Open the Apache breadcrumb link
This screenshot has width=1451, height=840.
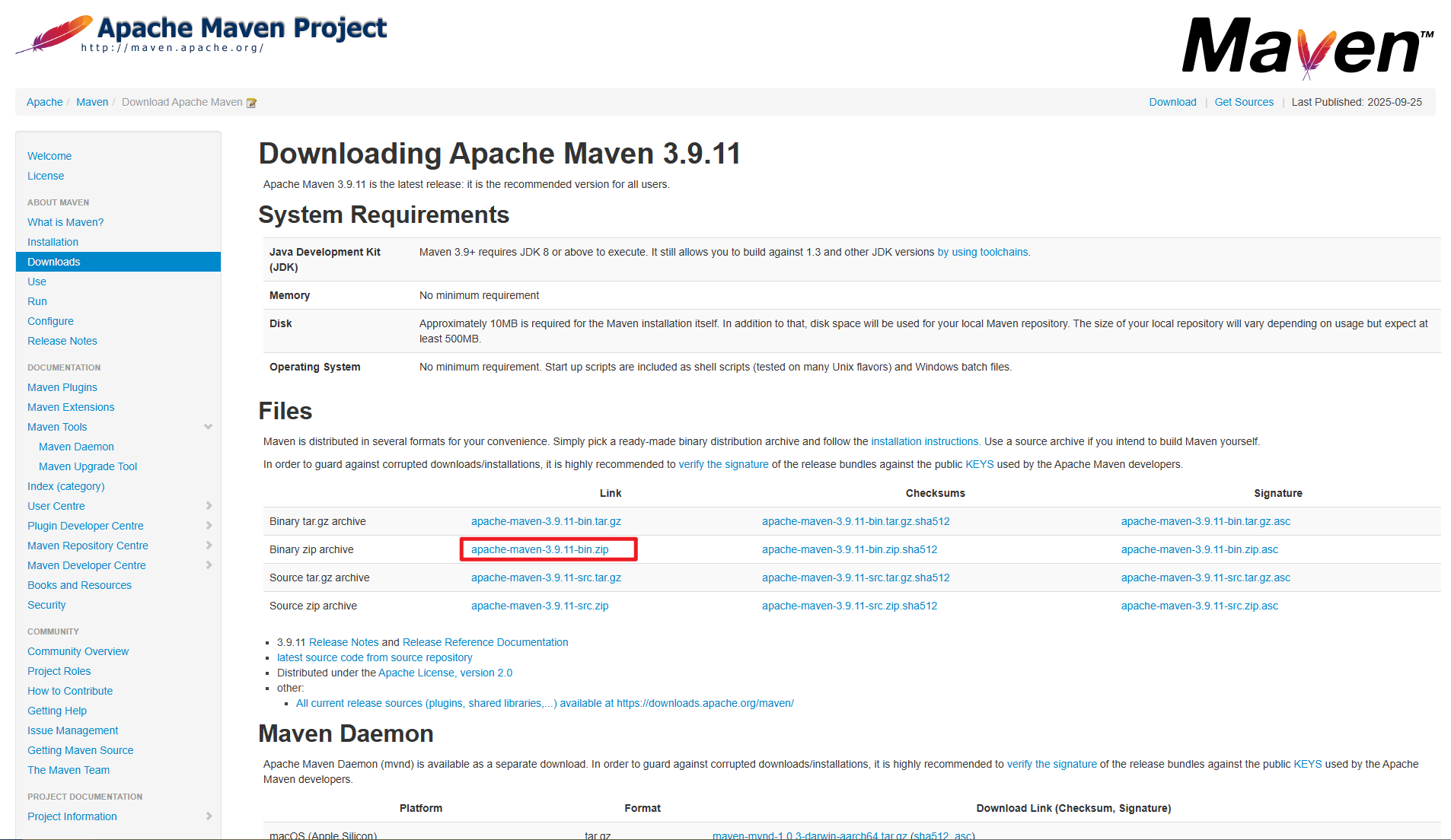[43, 101]
